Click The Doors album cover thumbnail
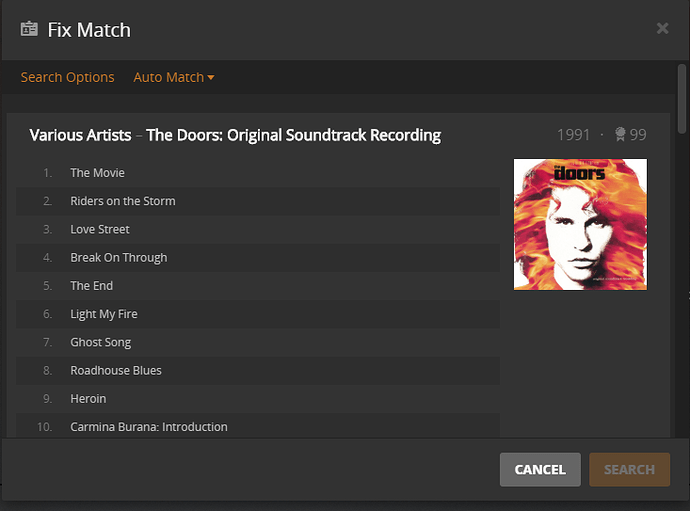Image resolution: width=690 pixels, height=511 pixels. [x=580, y=224]
